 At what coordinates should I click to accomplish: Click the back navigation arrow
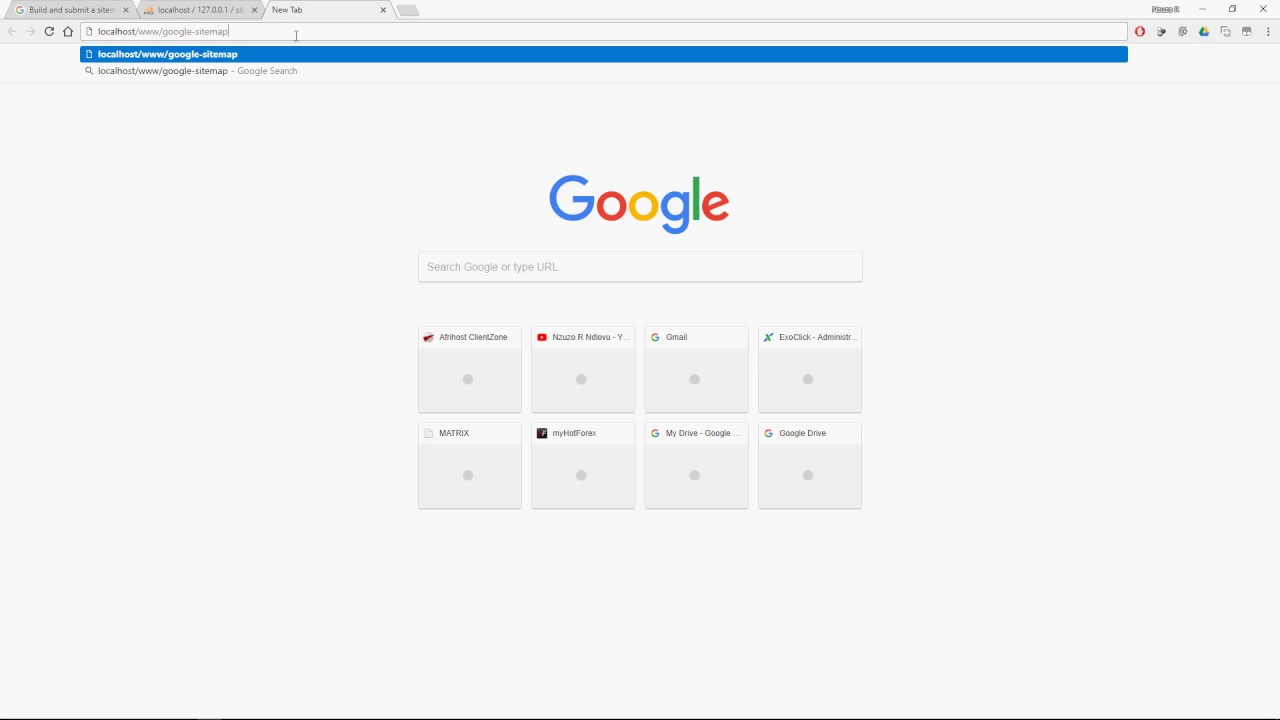[x=12, y=32]
